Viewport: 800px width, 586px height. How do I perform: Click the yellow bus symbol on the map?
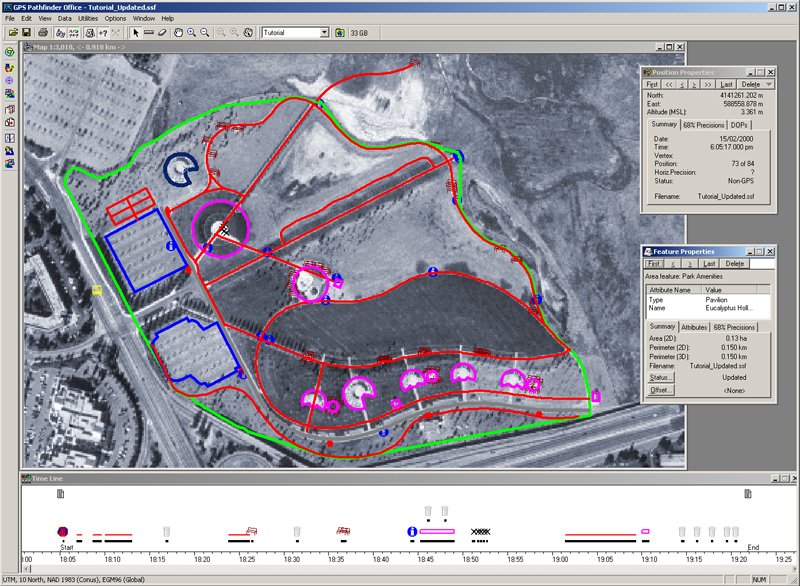pos(97,290)
